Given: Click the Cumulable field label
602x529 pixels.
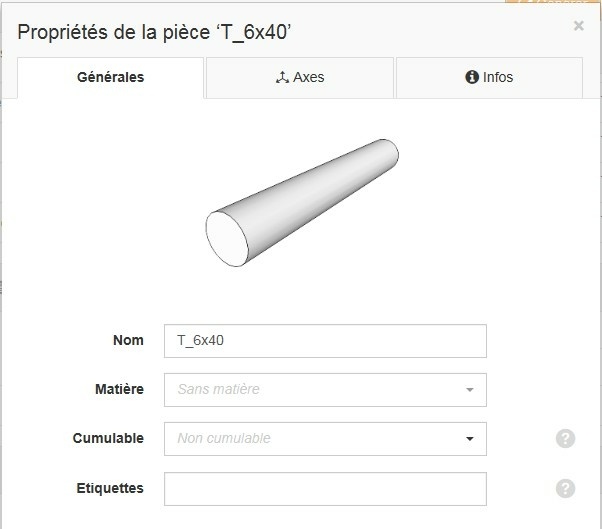Looking at the screenshot, I should (108, 438).
